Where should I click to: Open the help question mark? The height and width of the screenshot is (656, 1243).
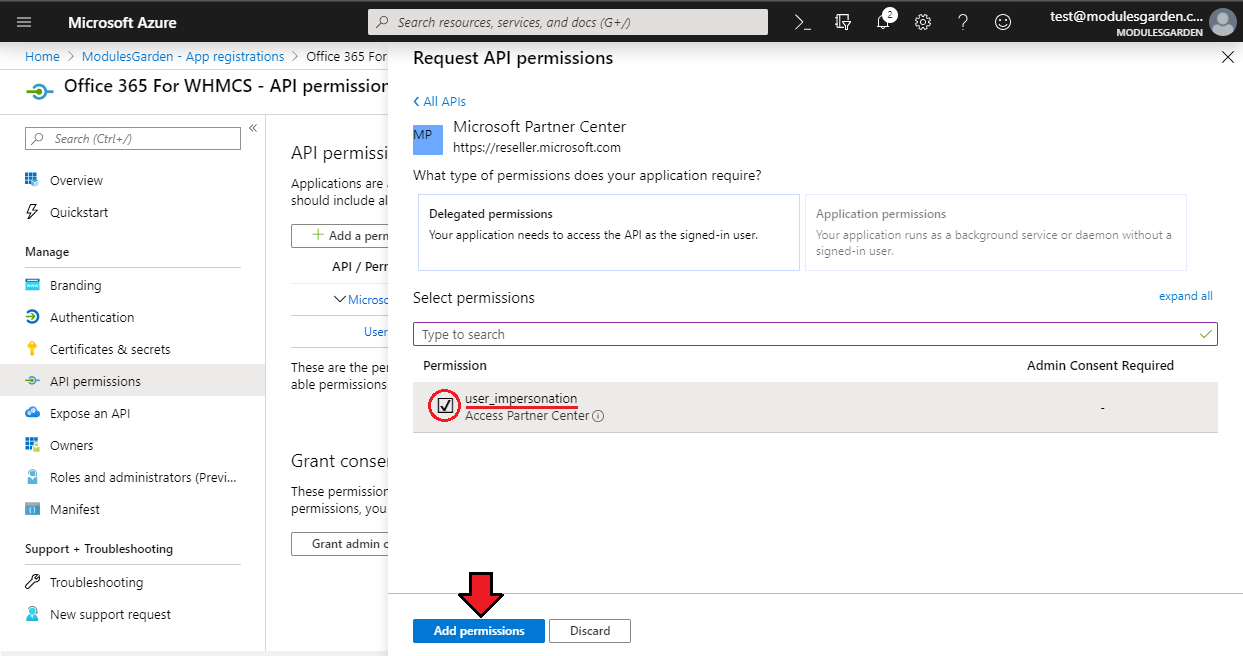(x=963, y=22)
